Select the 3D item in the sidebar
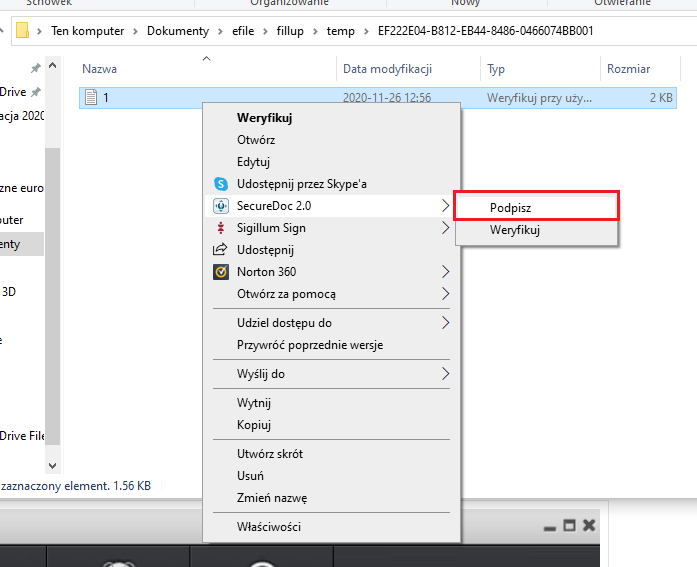Screen dimensions: 697x567 [8, 291]
